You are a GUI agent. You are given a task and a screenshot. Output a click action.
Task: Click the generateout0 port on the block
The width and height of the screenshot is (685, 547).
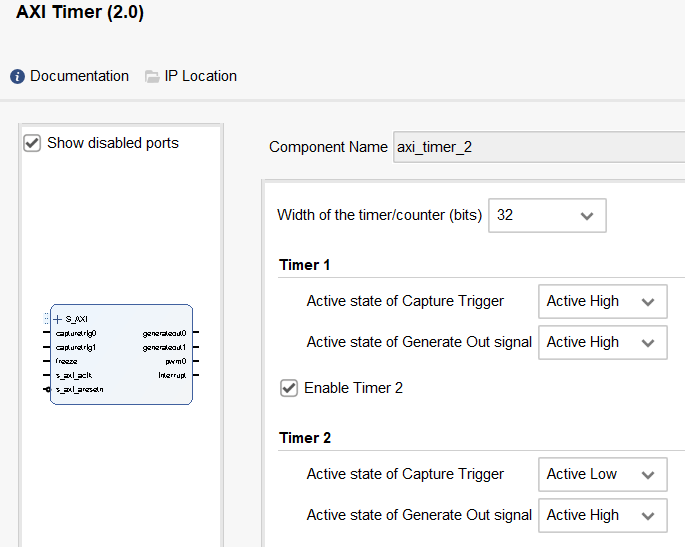coord(164,333)
